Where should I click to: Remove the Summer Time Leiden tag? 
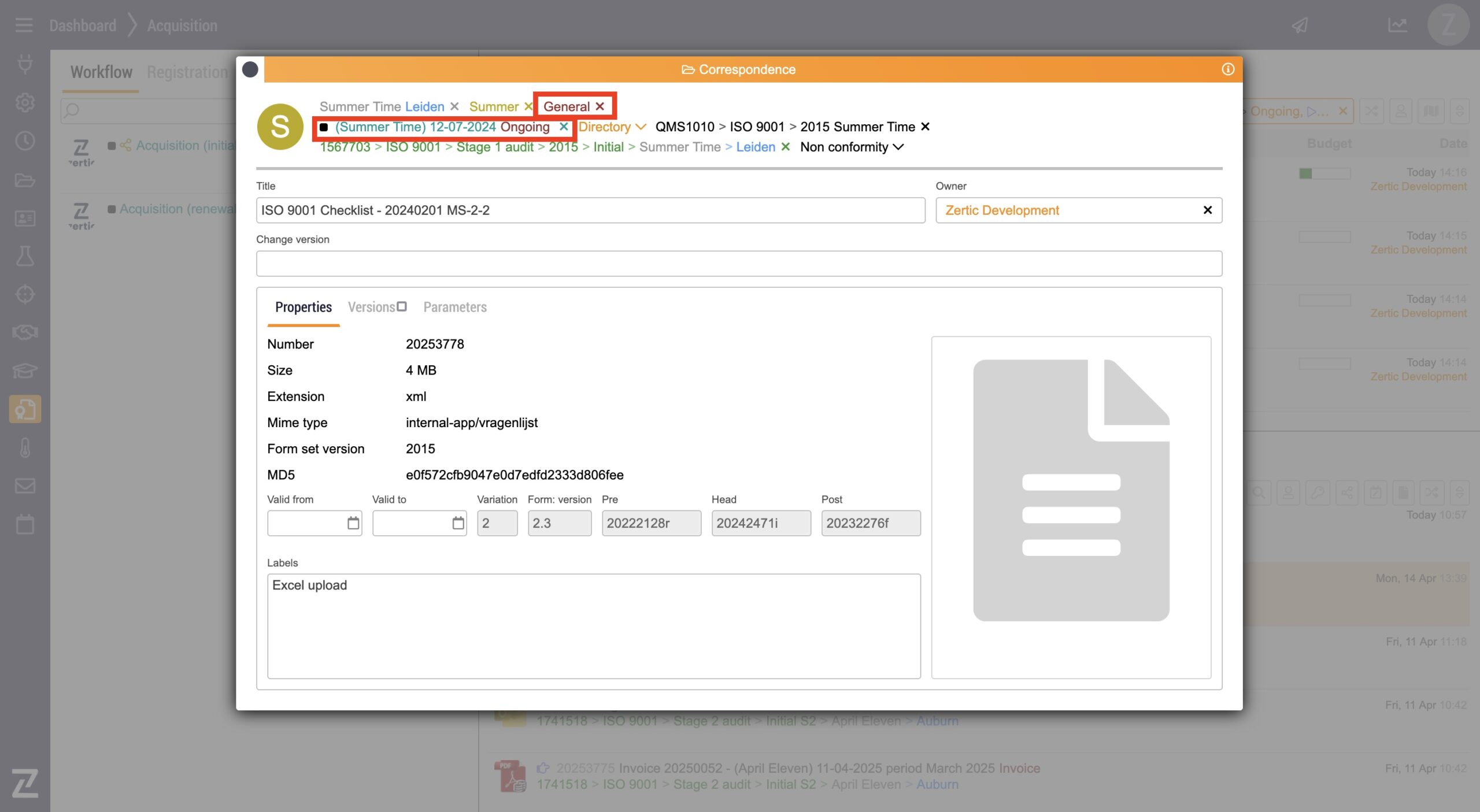click(454, 106)
